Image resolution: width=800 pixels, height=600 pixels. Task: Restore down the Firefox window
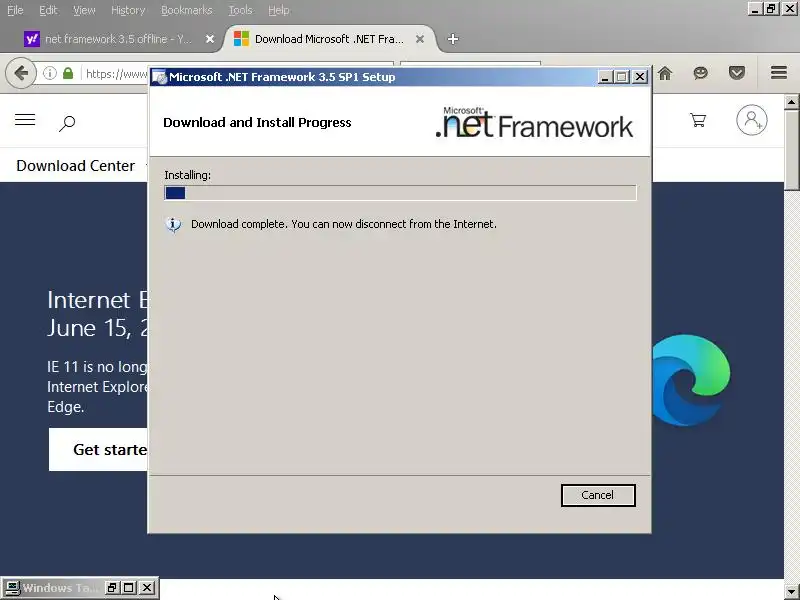[771, 9]
